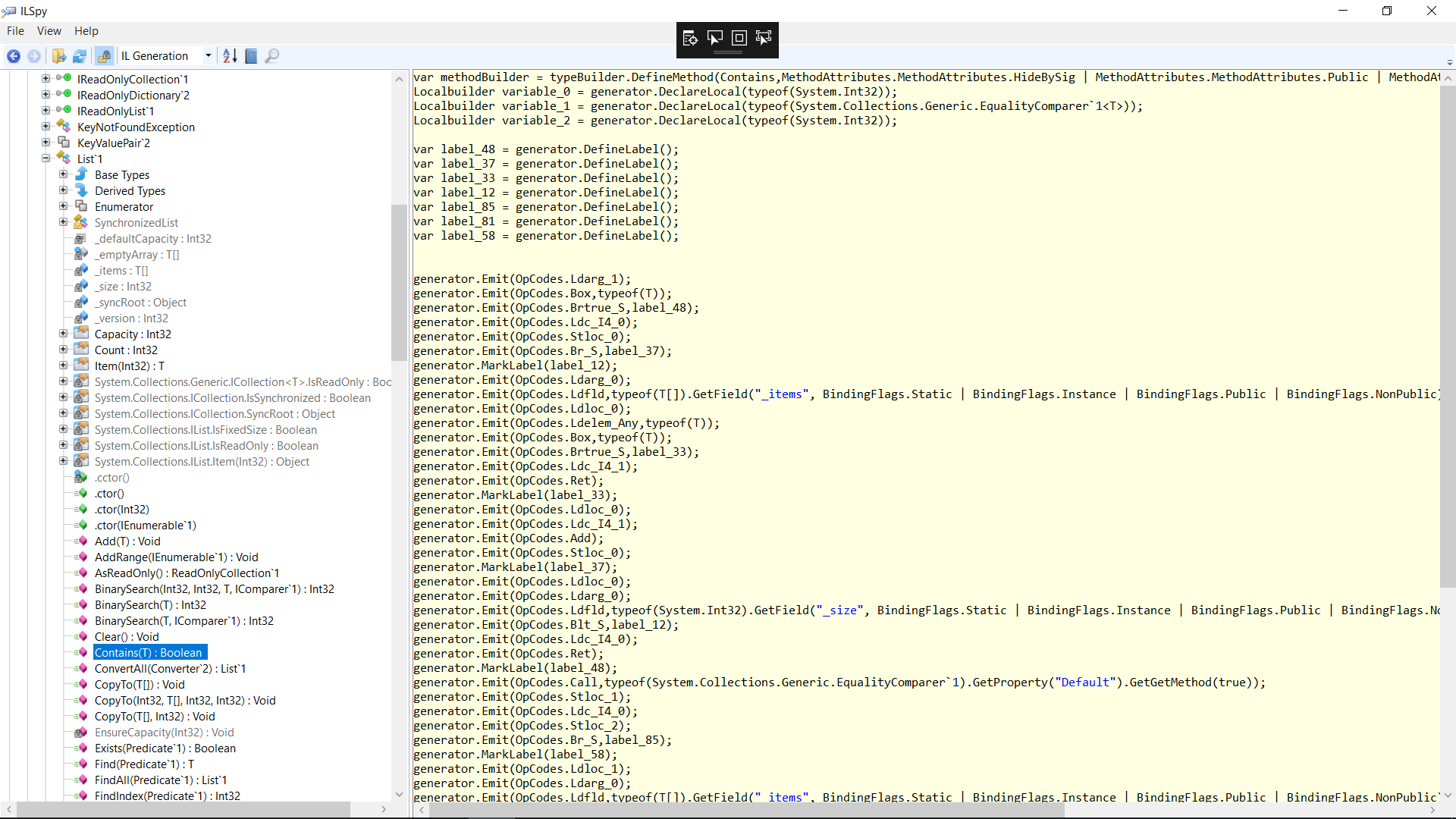Select .ctor(Int32) constructor
This screenshot has height=819, width=1456.
122,510
